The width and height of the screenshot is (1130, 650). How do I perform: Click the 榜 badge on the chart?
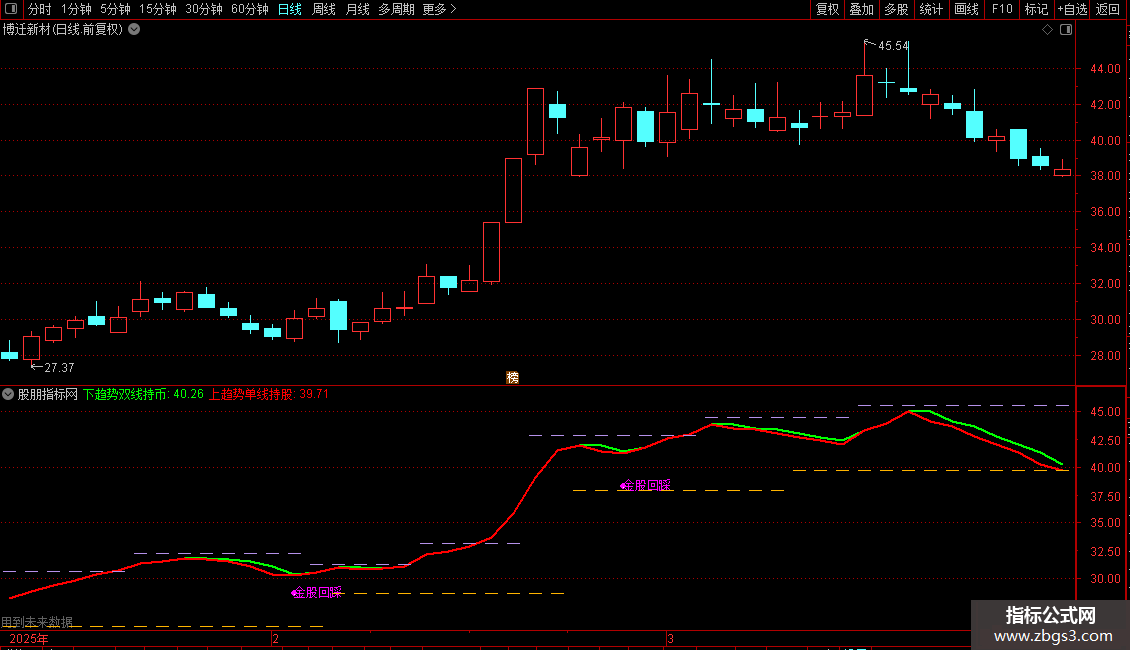pyautogui.click(x=512, y=378)
